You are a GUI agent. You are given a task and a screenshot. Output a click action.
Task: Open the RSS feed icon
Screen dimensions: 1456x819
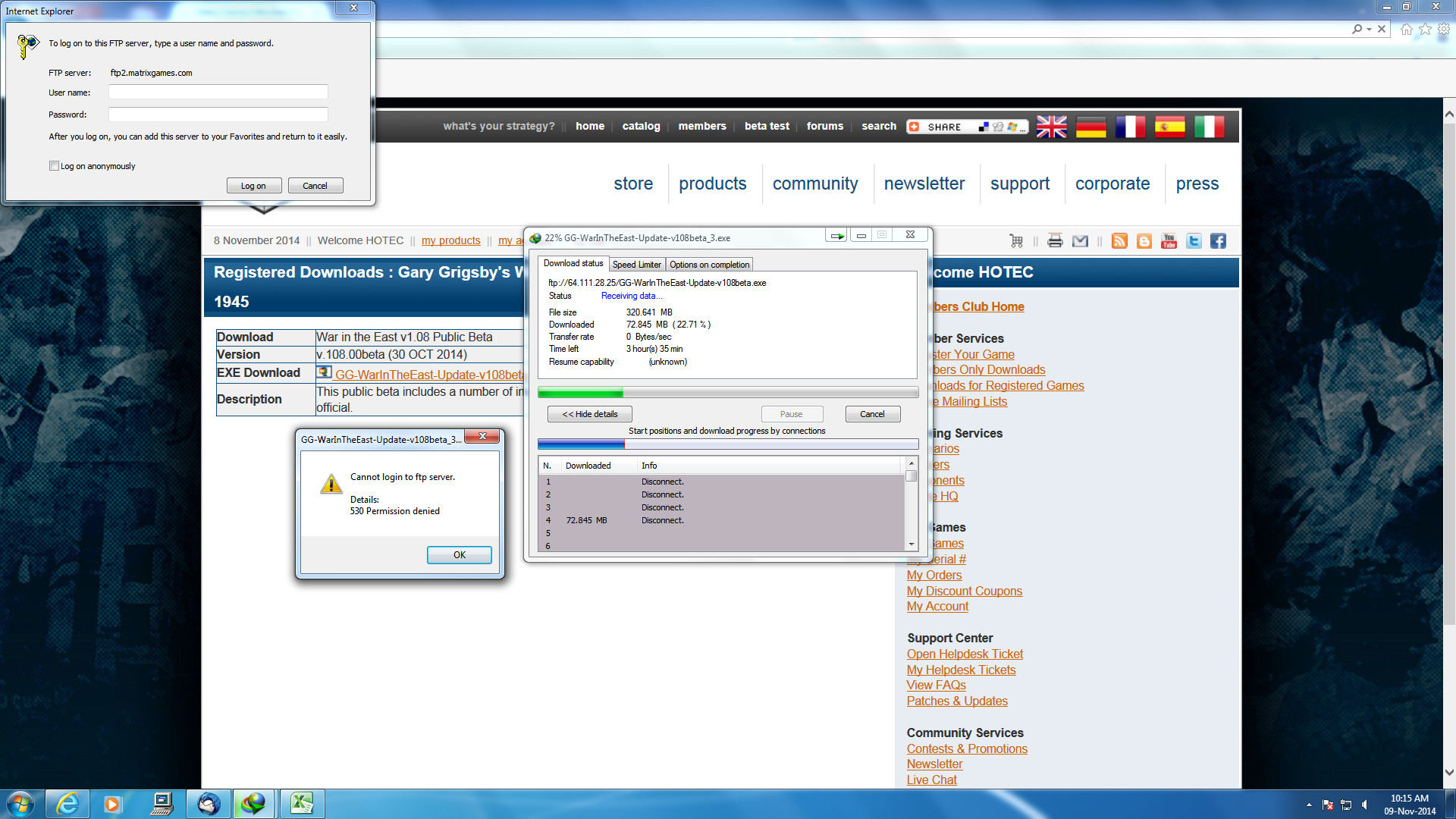(1119, 241)
